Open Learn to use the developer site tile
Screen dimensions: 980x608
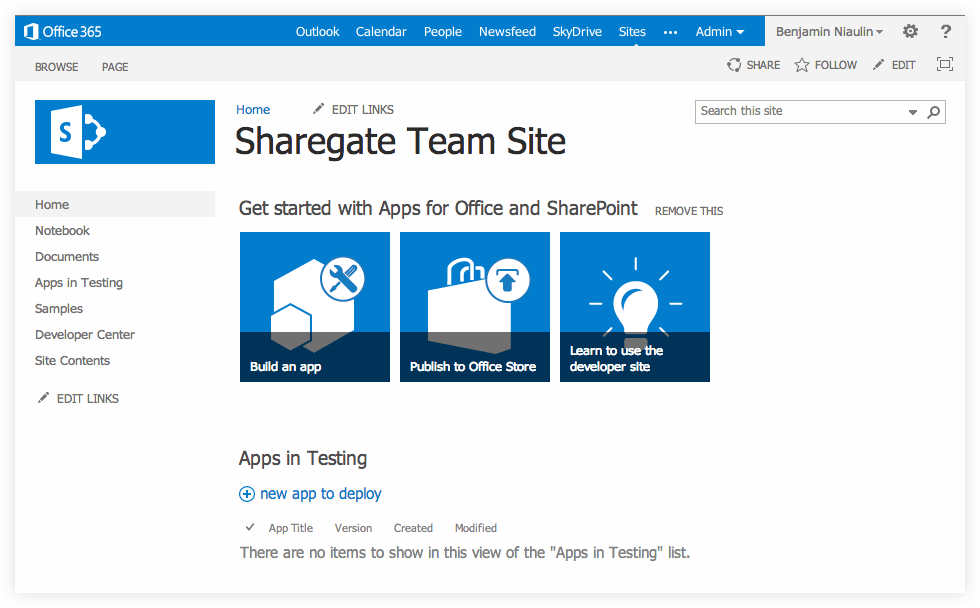(635, 307)
